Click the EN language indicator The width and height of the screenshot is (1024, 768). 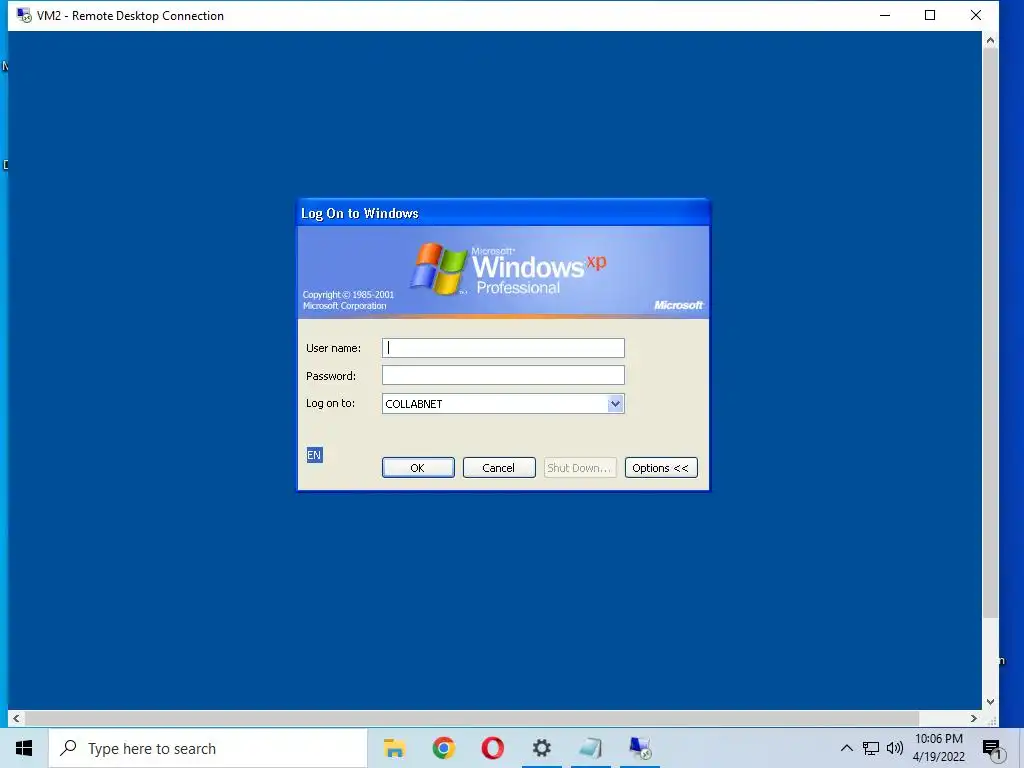point(314,455)
